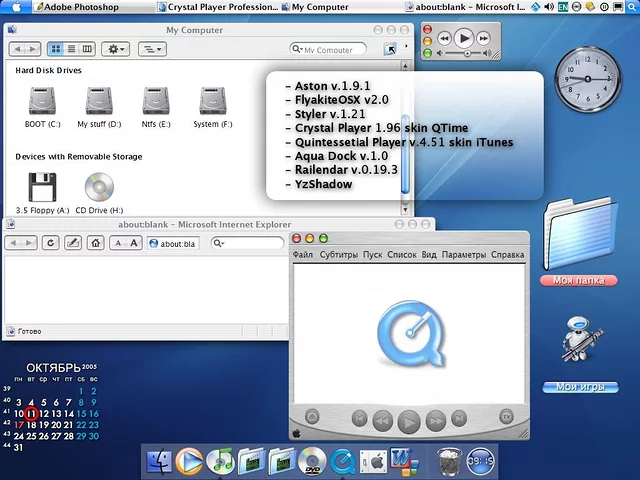
Task: Open 3.5 Floppy (A:) icon
Action: click(x=42, y=187)
